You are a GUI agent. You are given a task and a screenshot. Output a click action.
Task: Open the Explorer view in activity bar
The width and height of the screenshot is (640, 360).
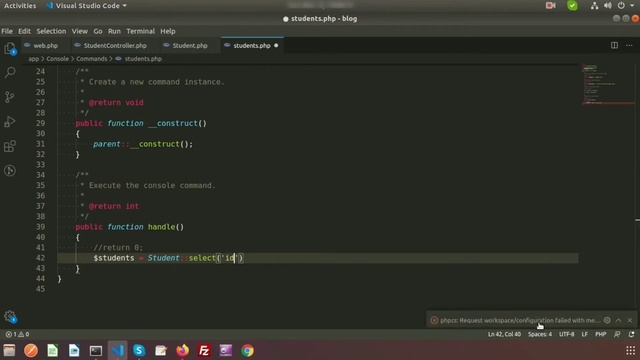[10, 49]
